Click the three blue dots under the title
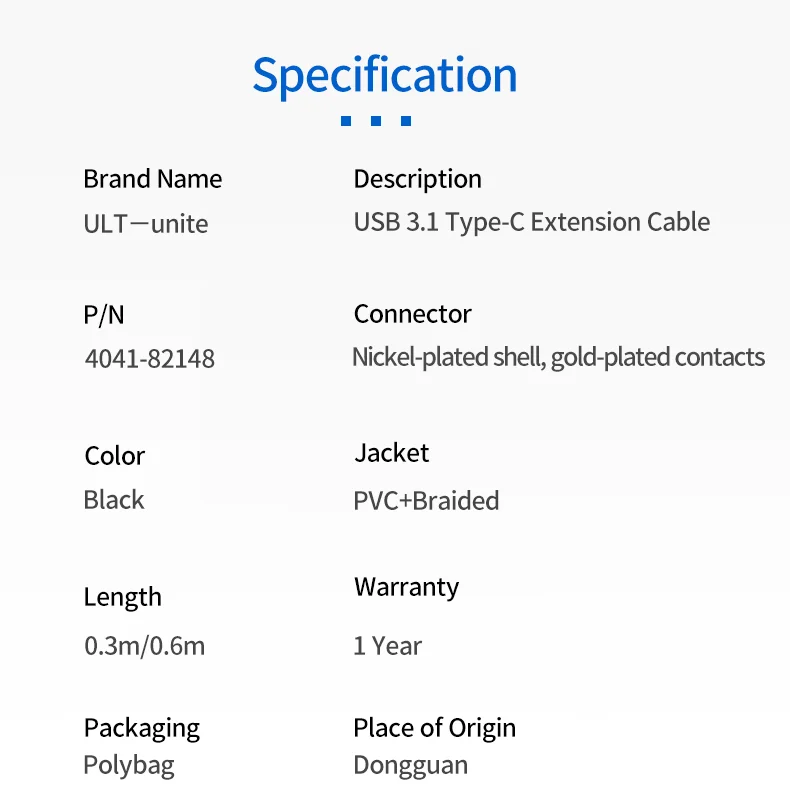The width and height of the screenshot is (790, 800). coord(376,121)
